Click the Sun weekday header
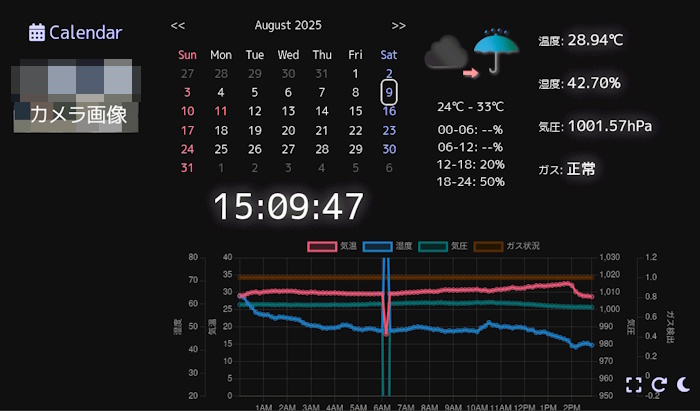This screenshot has width=700, height=411. point(187,55)
